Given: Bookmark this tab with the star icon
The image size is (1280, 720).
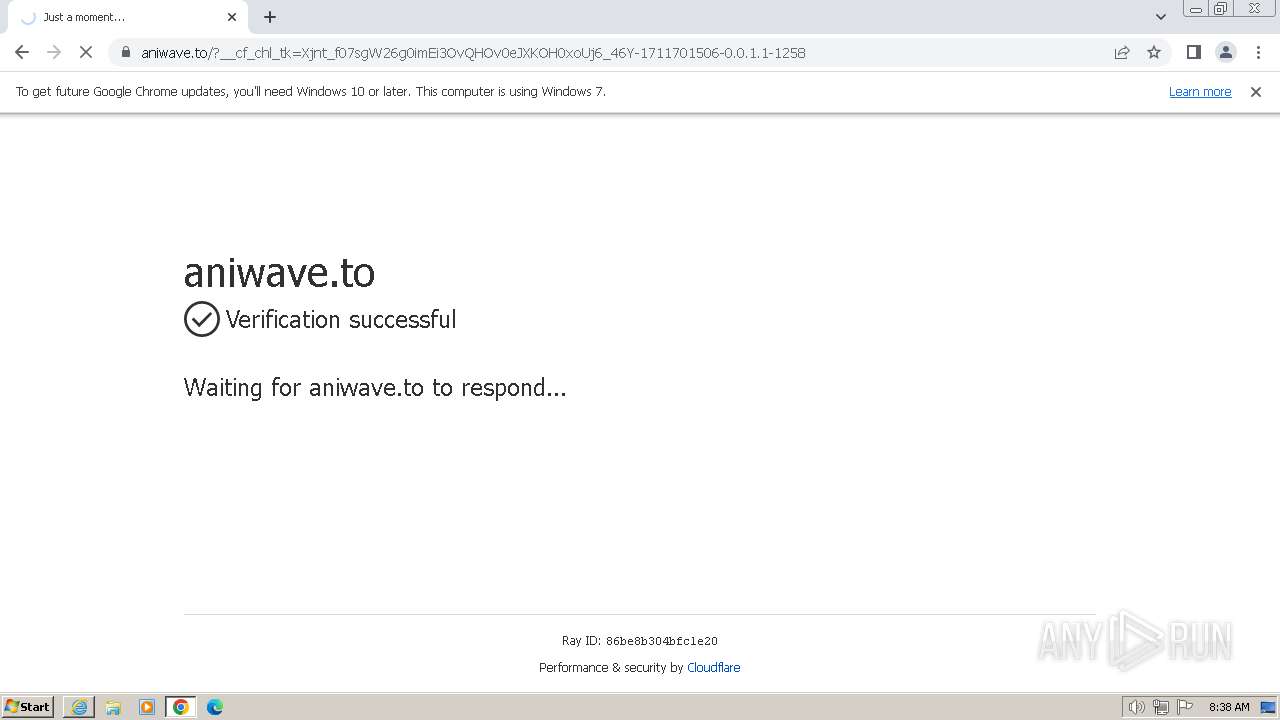Looking at the screenshot, I should (1154, 52).
